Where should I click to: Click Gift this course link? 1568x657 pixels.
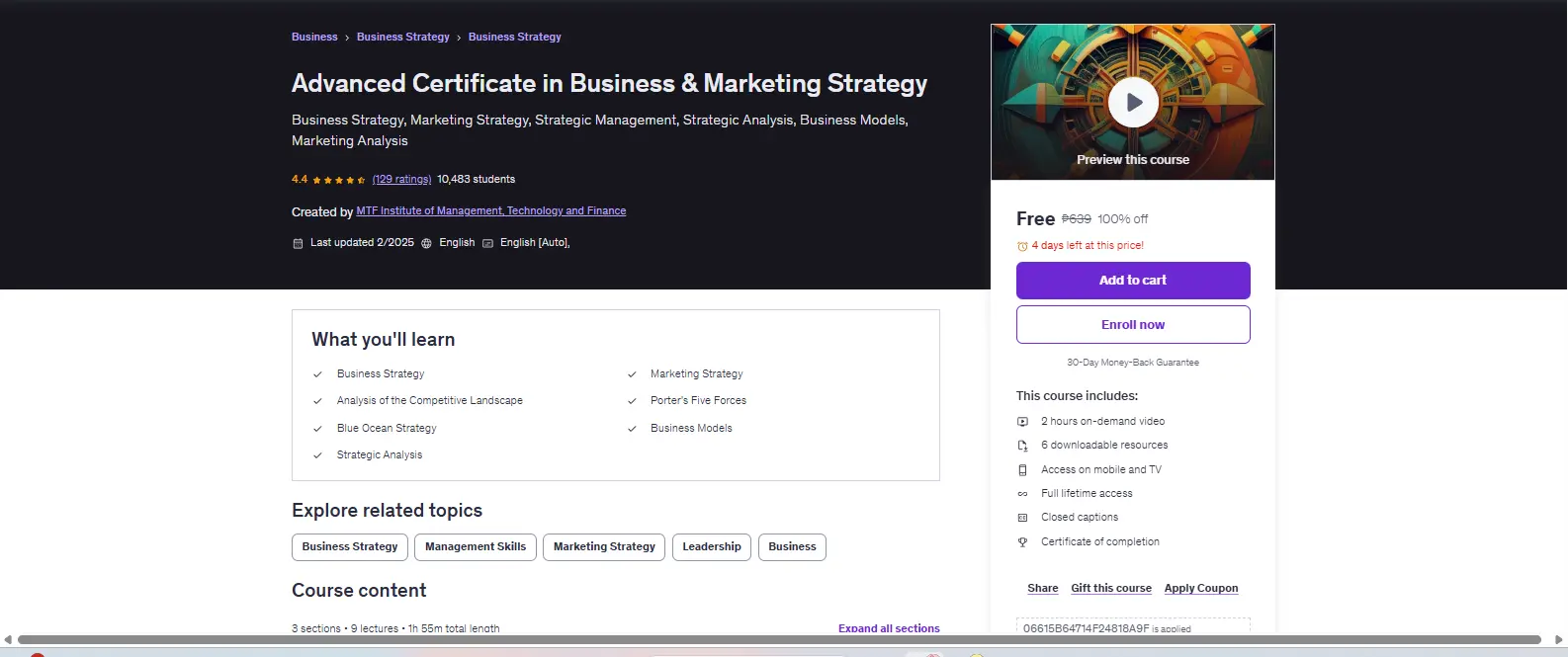pos(1111,588)
